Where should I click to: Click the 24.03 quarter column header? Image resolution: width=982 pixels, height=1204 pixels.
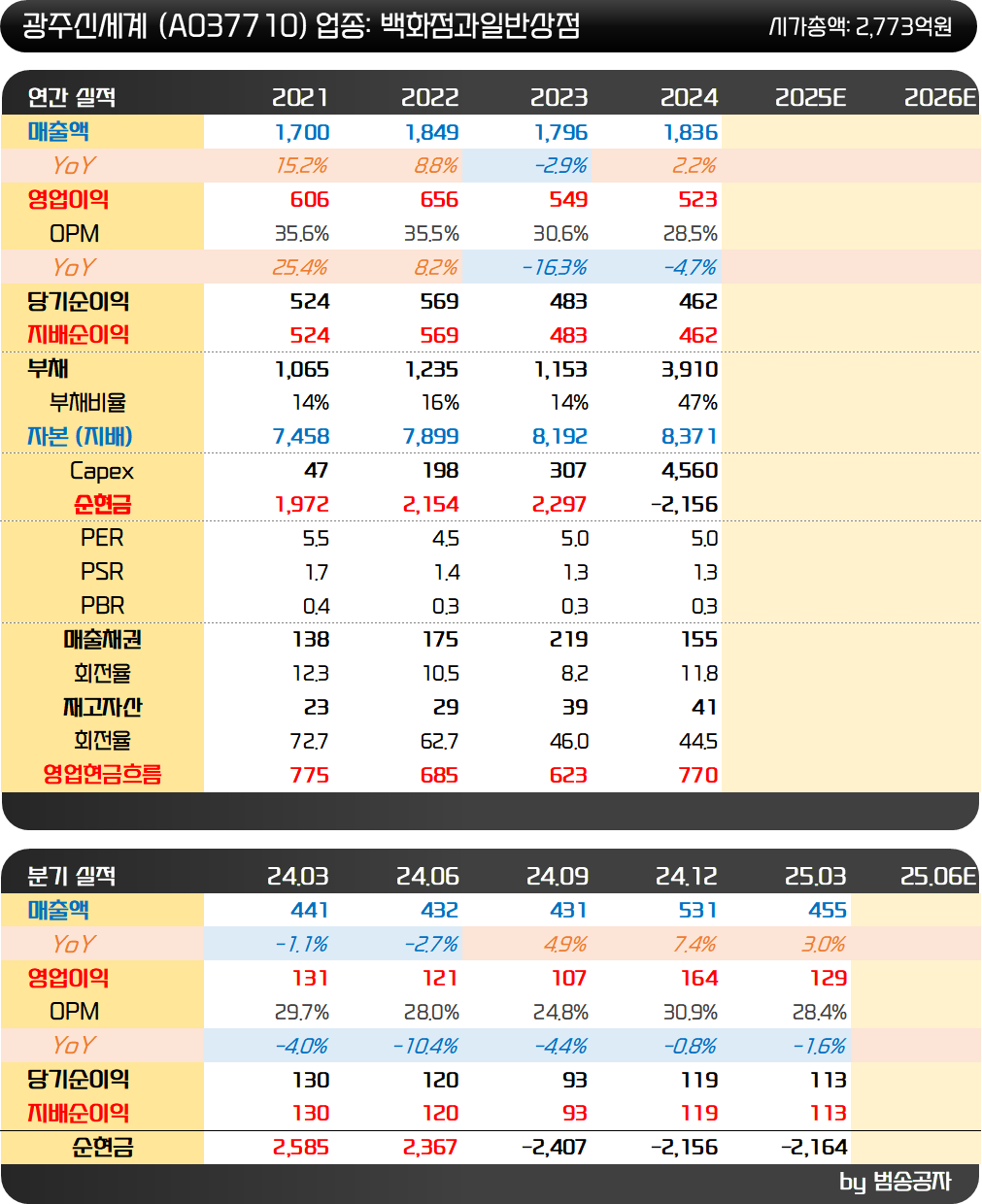pos(298,876)
